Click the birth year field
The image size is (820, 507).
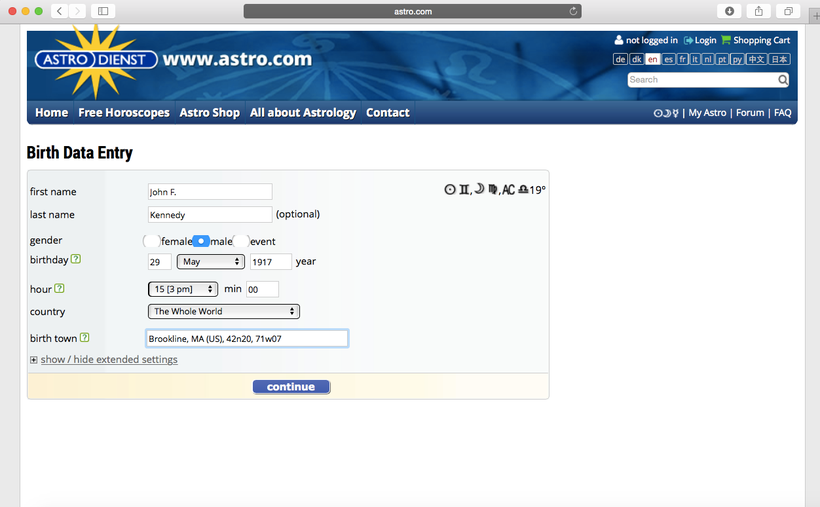click(x=270, y=262)
